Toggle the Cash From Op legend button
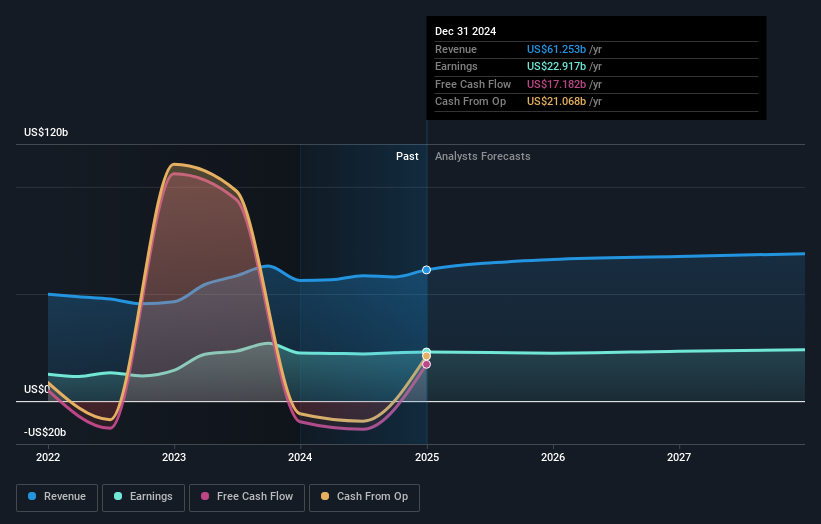The image size is (821, 524). 364,497
